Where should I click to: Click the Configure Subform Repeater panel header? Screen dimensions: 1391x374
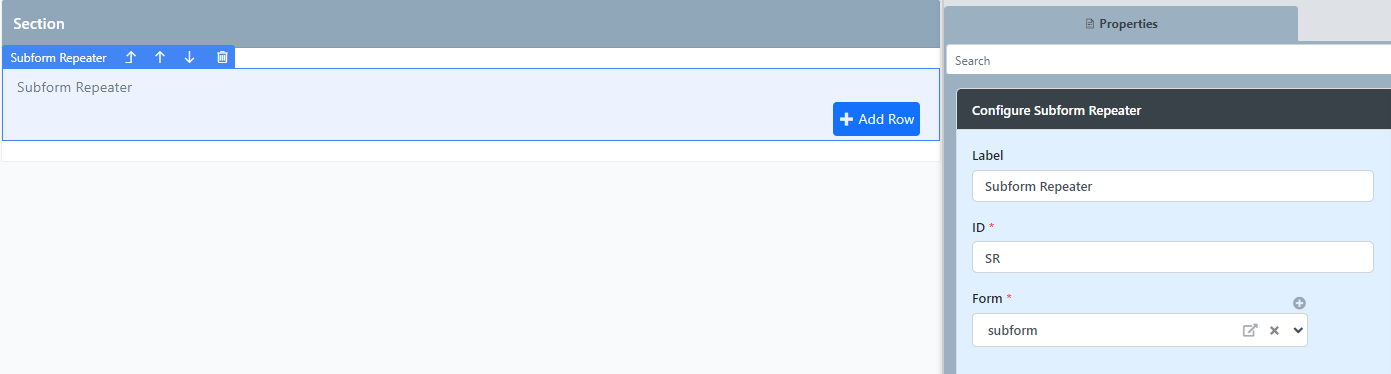coord(1173,110)
